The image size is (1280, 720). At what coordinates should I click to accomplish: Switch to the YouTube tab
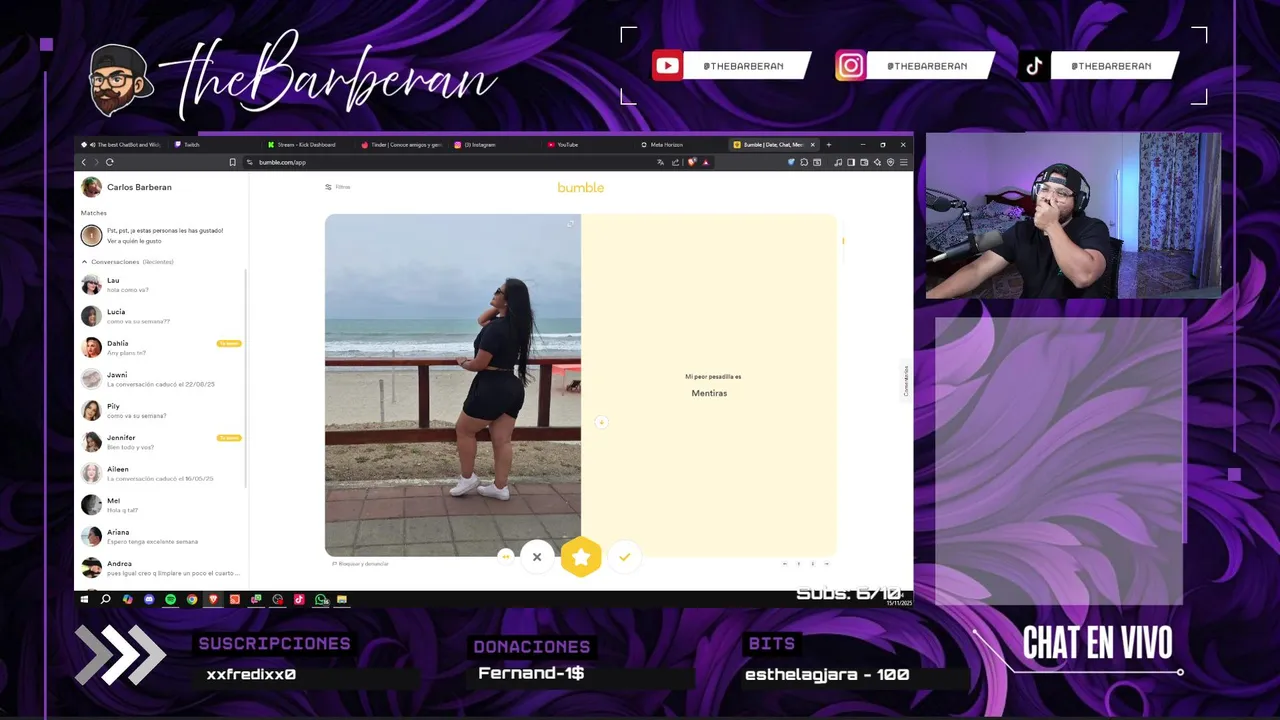coord(588,144)
